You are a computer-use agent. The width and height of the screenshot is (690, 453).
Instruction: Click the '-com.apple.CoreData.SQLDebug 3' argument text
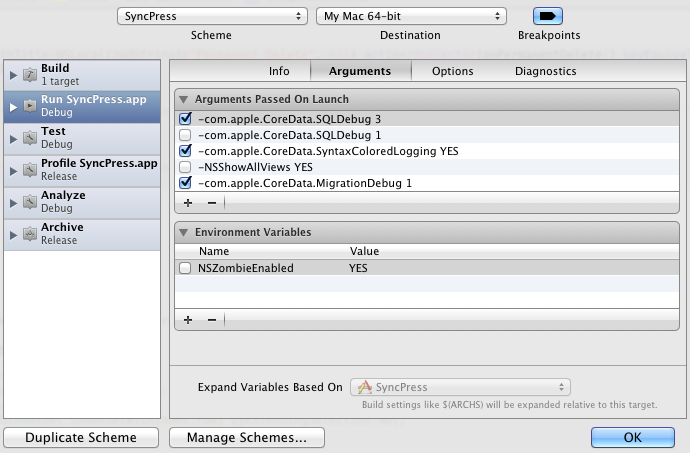[290, 119]
